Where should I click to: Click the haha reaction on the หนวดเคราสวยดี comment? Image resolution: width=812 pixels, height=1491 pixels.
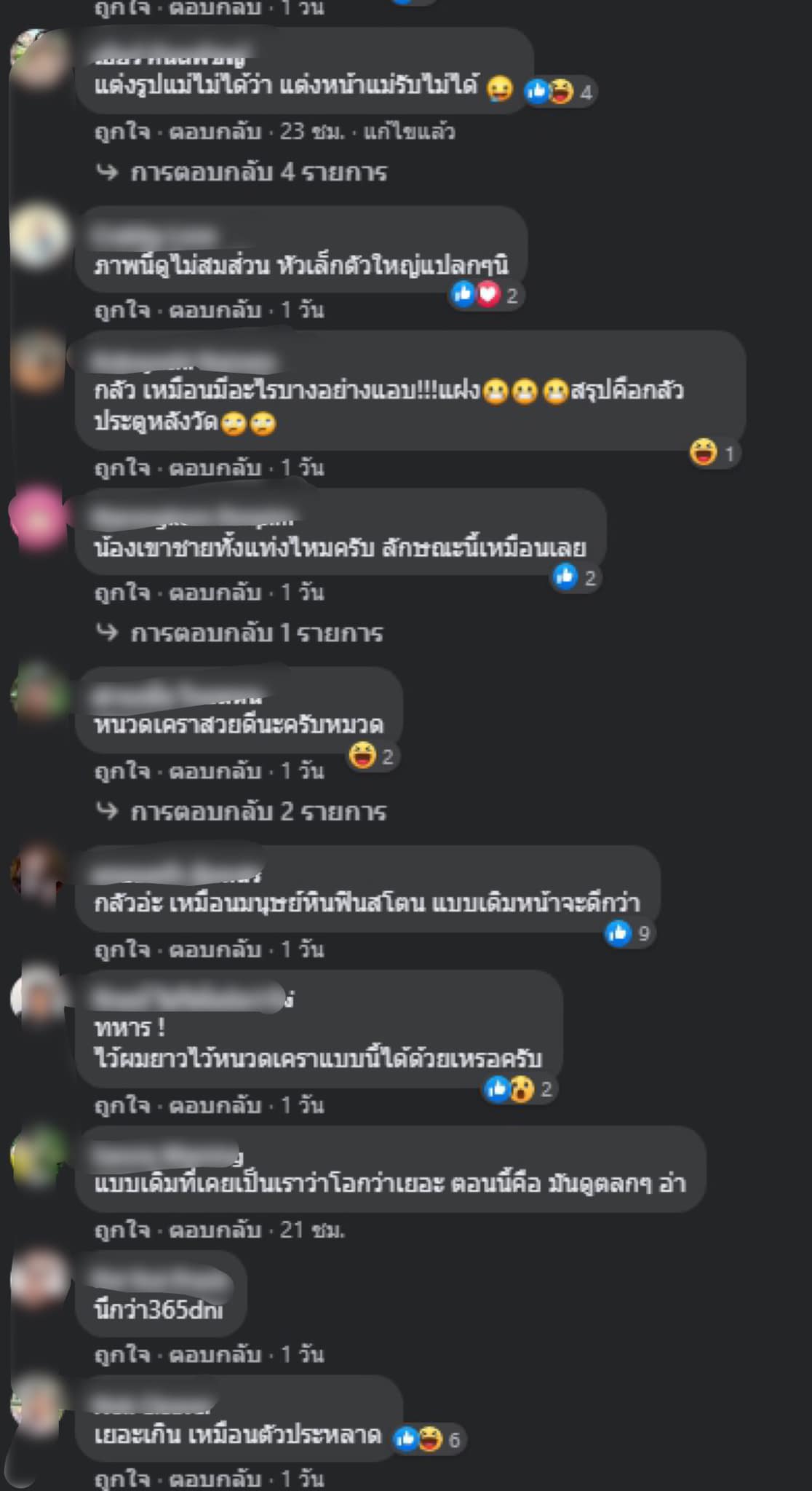(373, 756)
